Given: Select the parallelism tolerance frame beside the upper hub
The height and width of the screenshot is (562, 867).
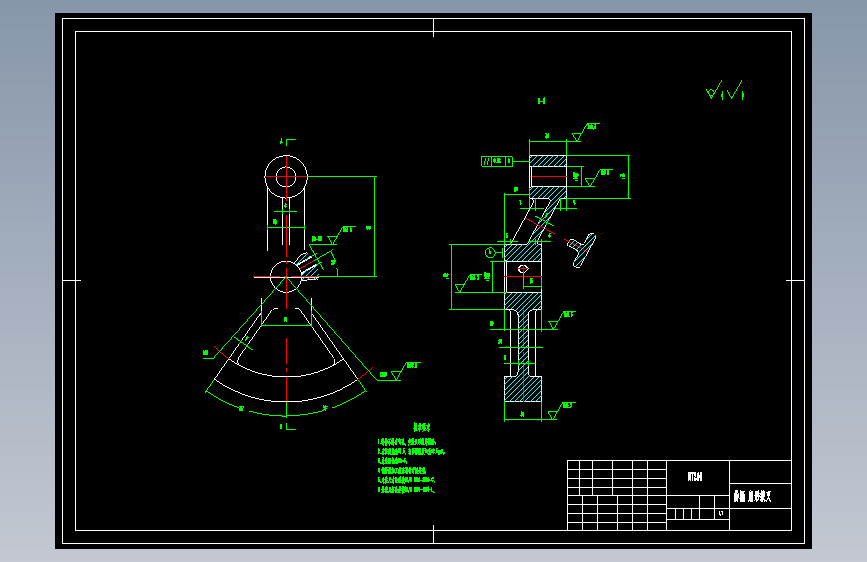Looking at the screenshot, I should [x=497, y=161].
